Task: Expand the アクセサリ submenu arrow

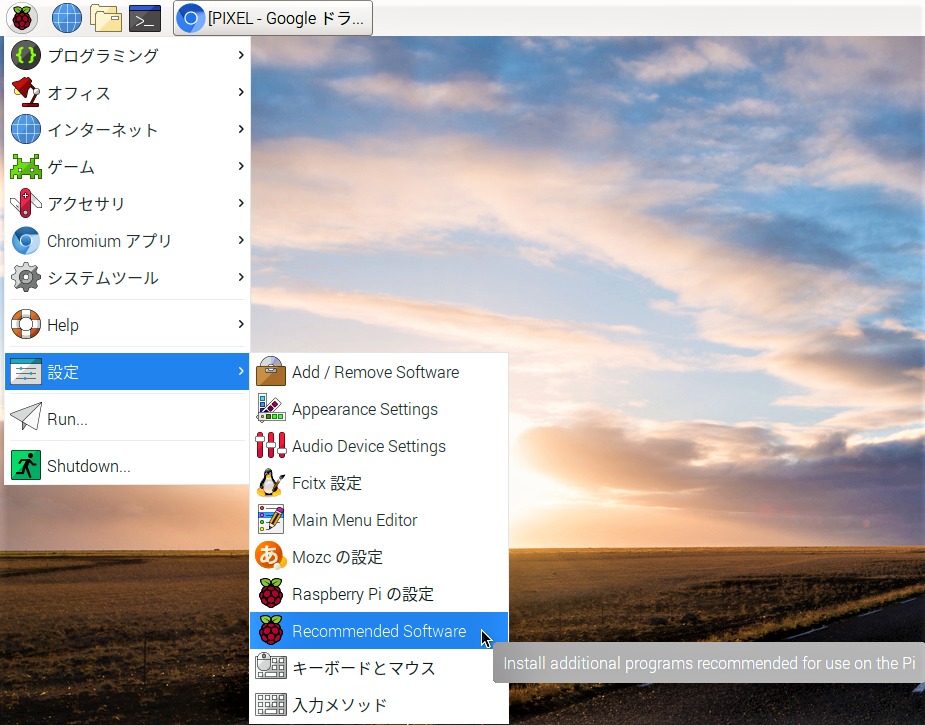Action: 241,203
